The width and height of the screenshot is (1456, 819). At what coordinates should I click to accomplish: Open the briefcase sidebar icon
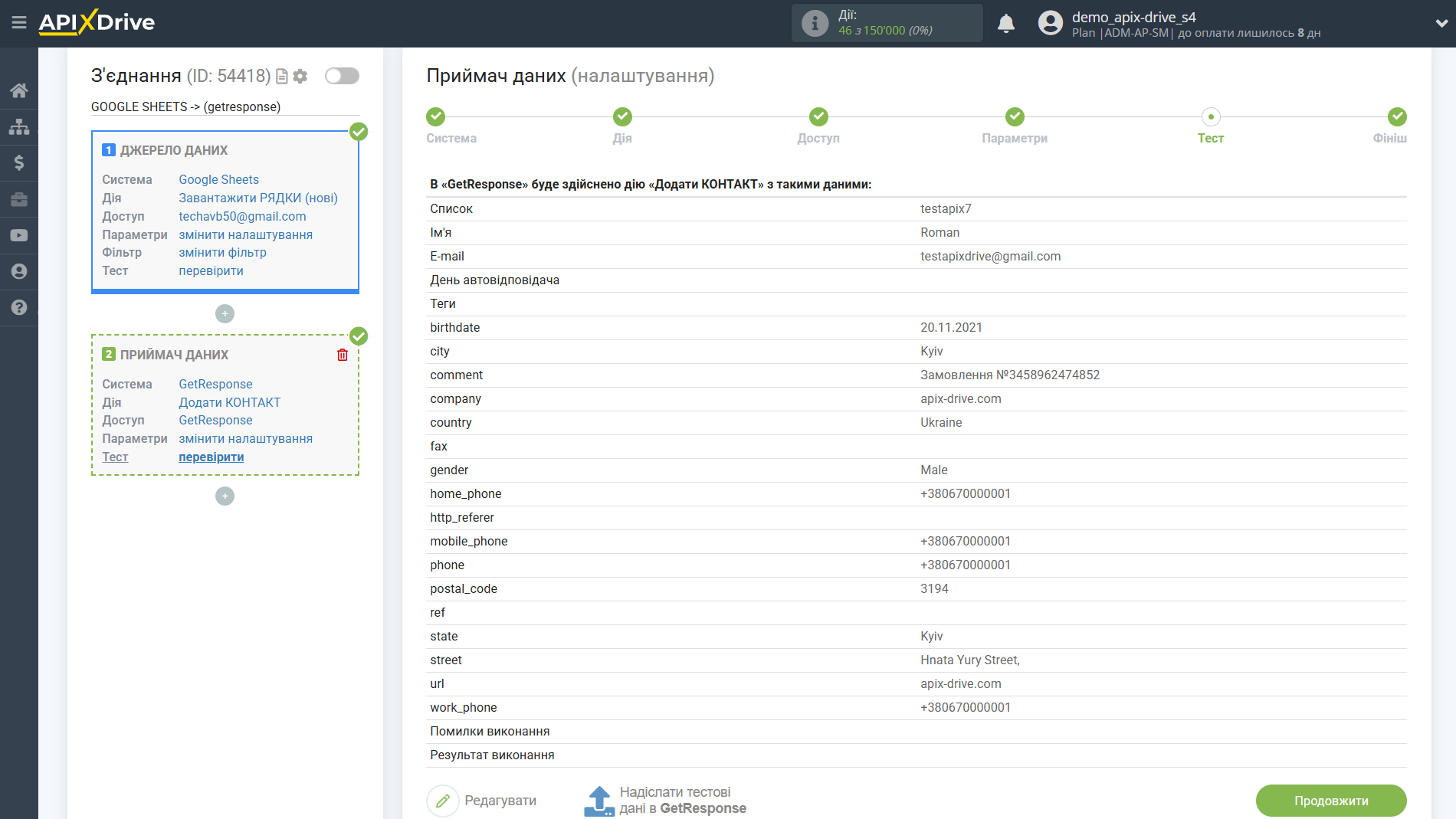click(x=19, y=199)
